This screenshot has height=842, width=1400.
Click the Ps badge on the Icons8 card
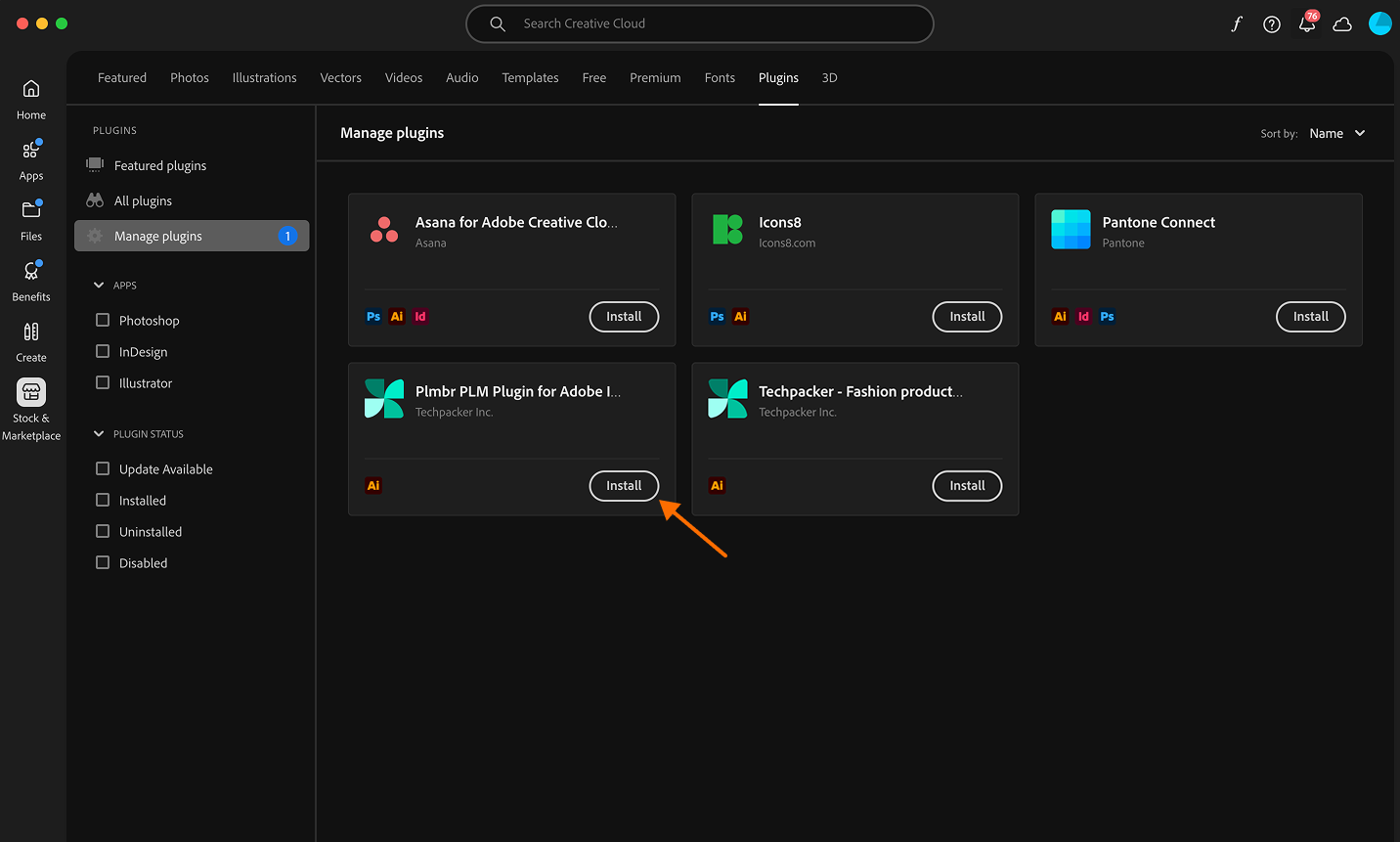pos(717,316)
